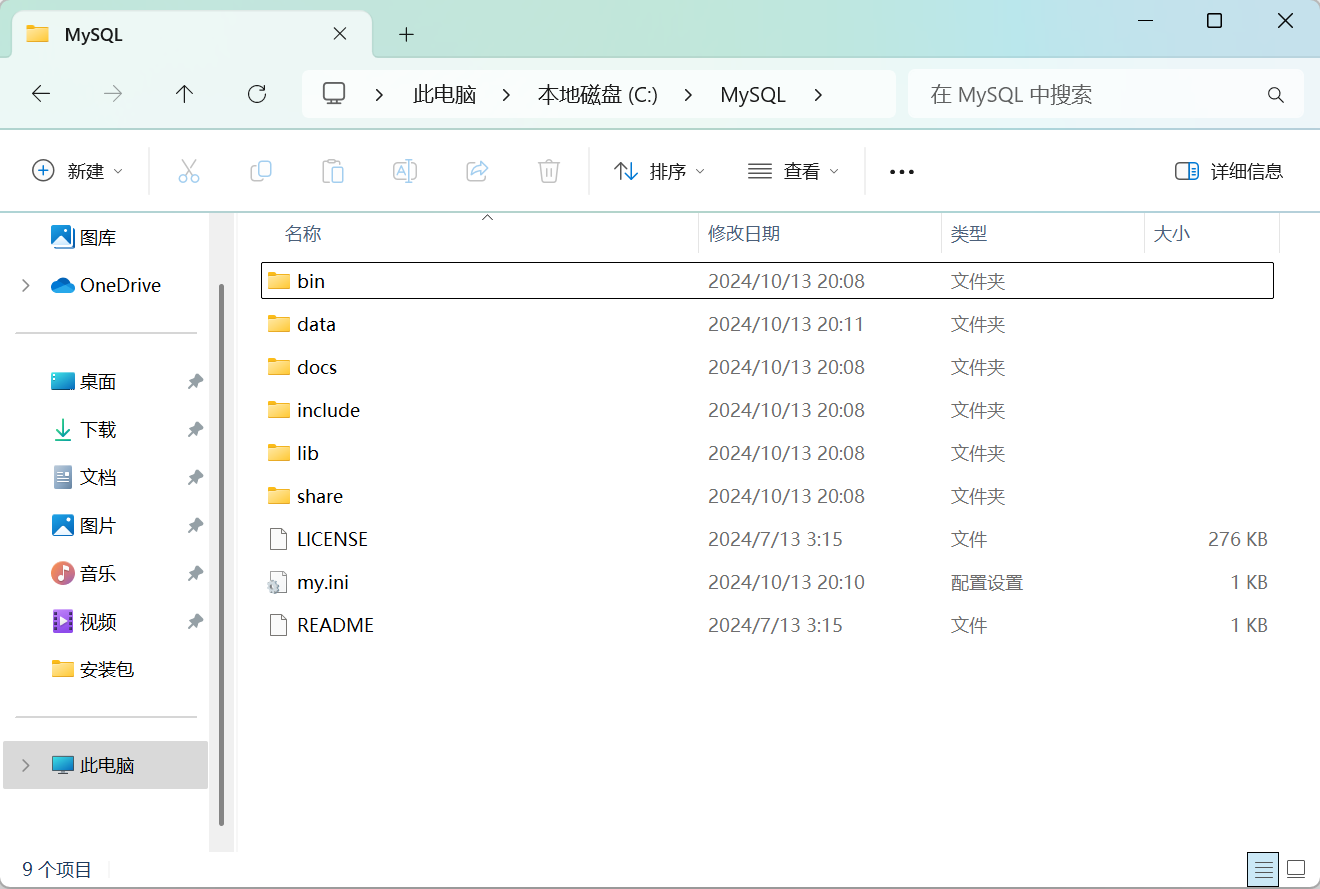The image size is (1320, 889).
Task: Go forward with the right arrow
Action: [x=113, y=94]
